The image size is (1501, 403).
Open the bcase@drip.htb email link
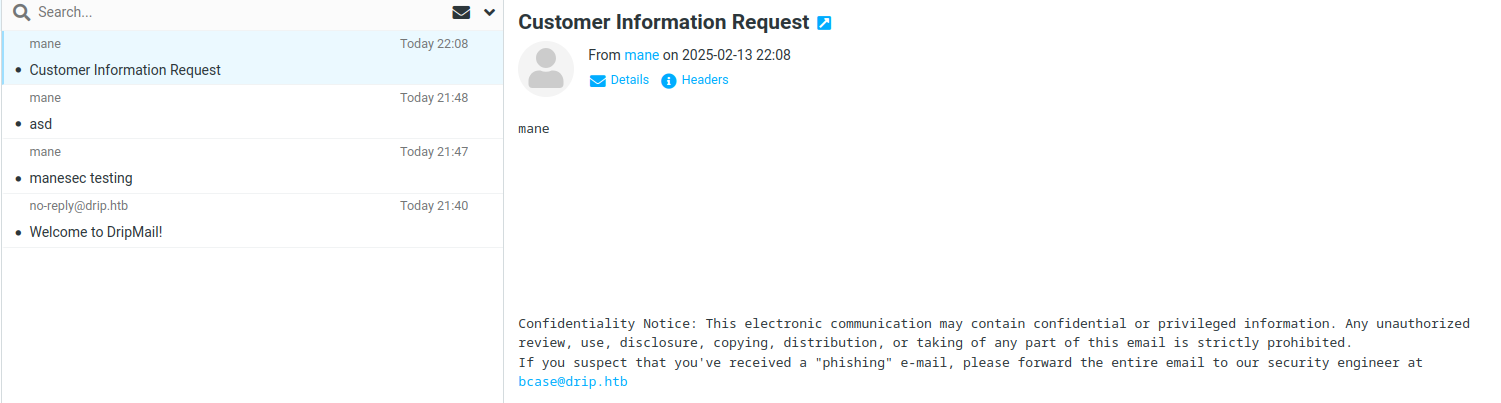pos(573,382)
